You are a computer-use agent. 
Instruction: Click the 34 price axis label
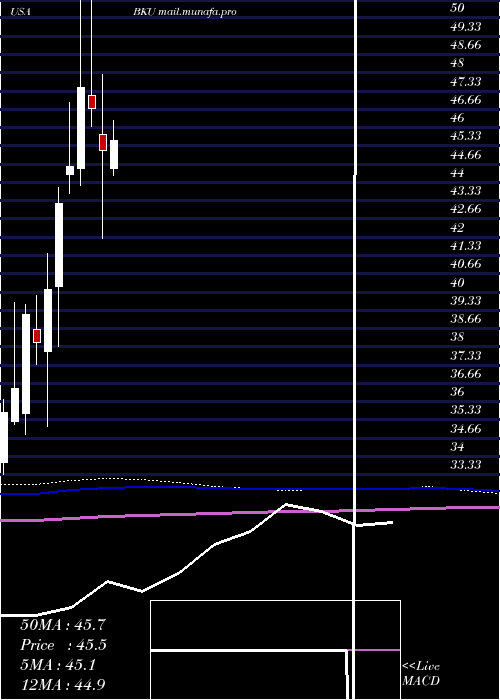(x=458, y=446)
